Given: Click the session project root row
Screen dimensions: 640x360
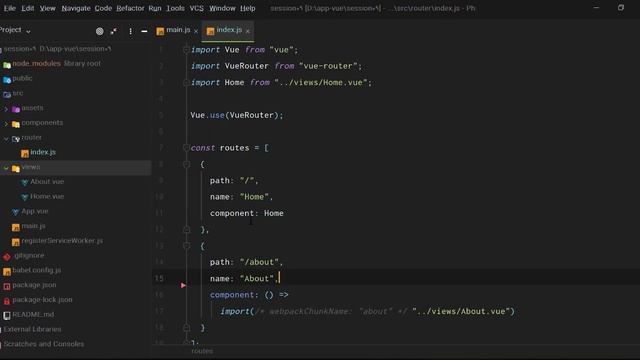Looking at the screenshot, I should coord(76,49).
